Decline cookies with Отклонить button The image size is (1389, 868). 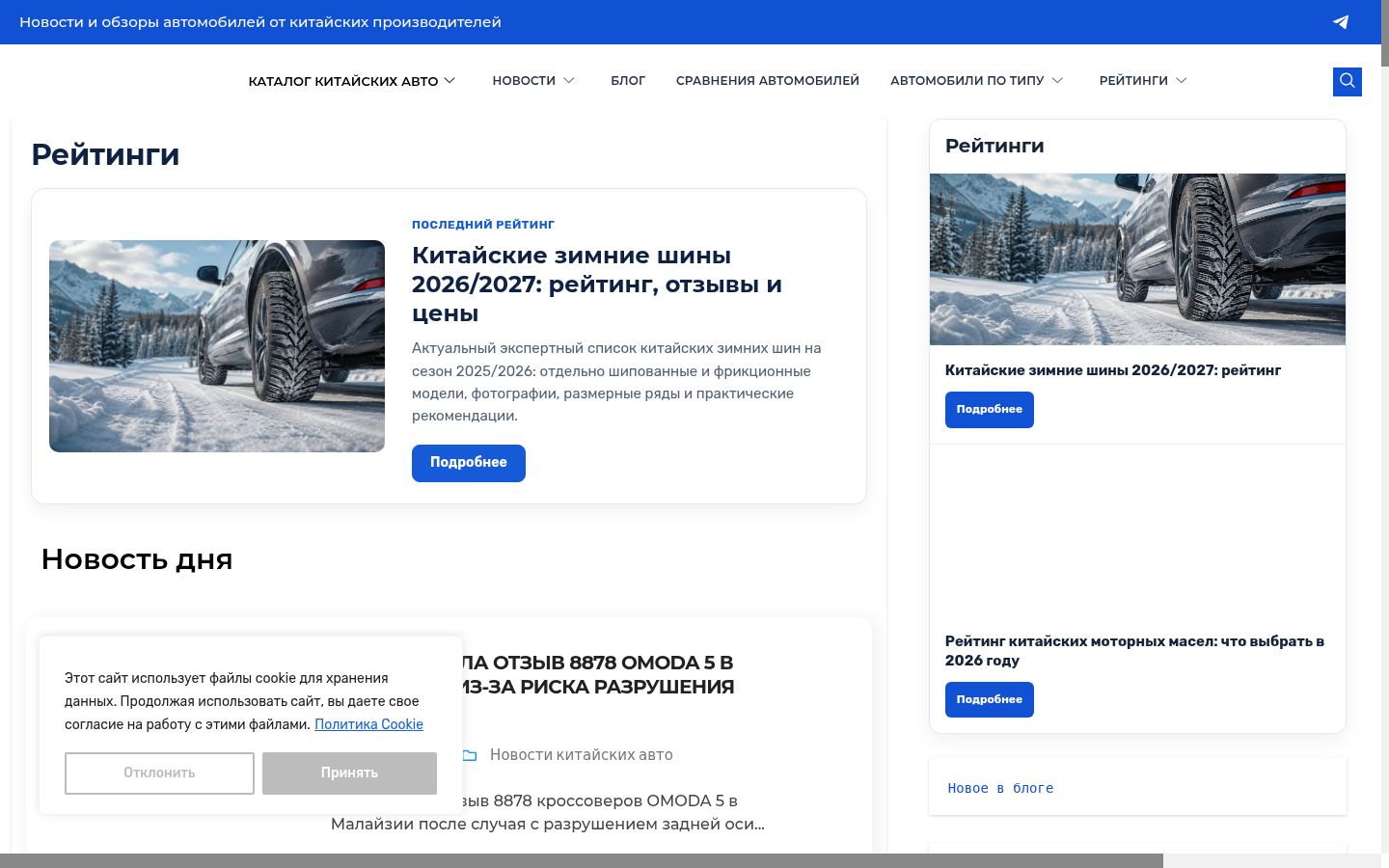coord(159,773)
